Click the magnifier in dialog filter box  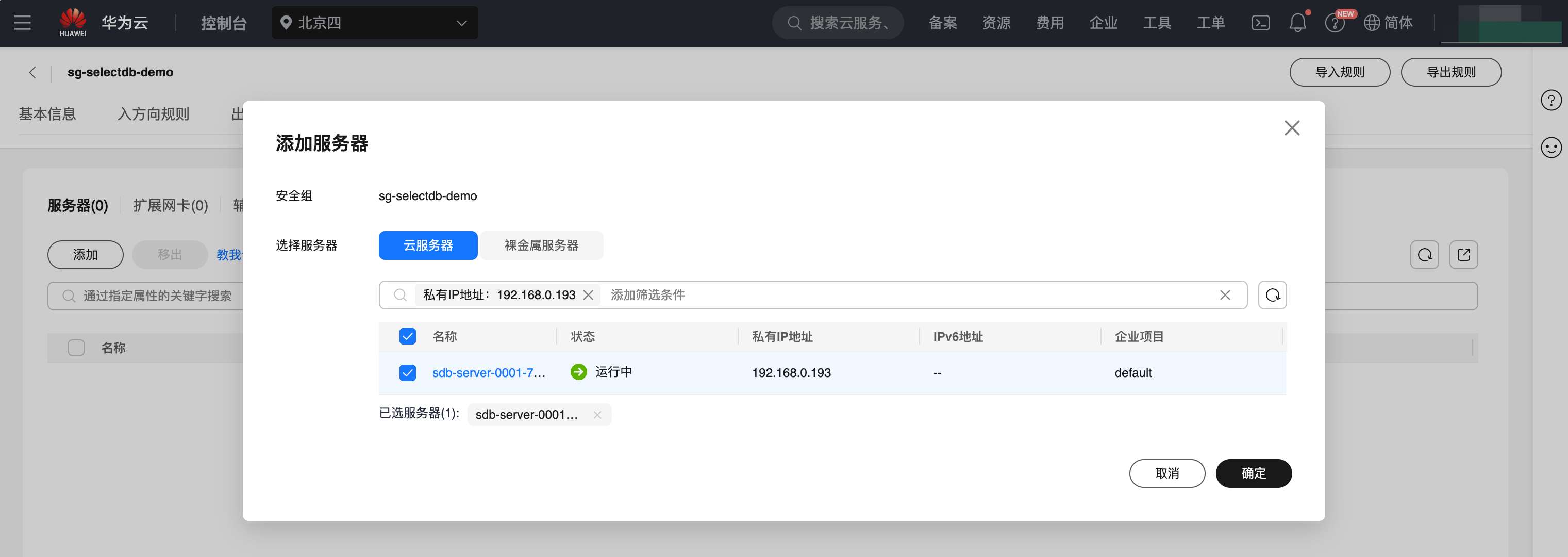click(x=400, y=295)
